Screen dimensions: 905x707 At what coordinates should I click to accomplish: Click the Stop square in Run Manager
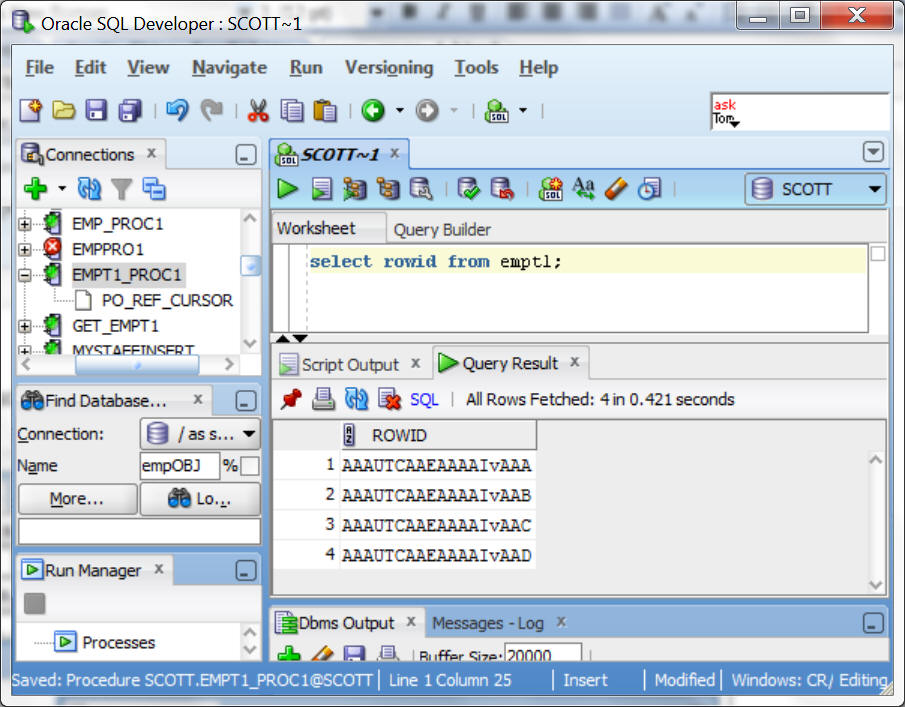35,604
